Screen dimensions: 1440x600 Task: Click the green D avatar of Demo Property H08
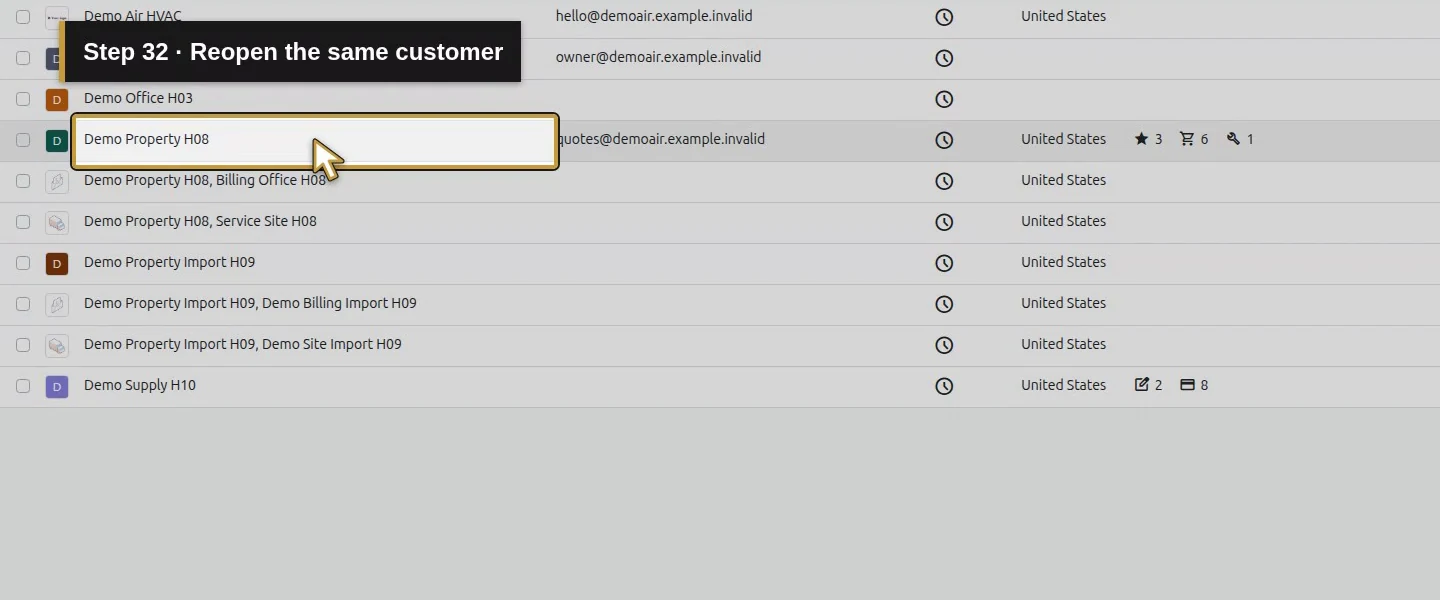pos(57,140)
